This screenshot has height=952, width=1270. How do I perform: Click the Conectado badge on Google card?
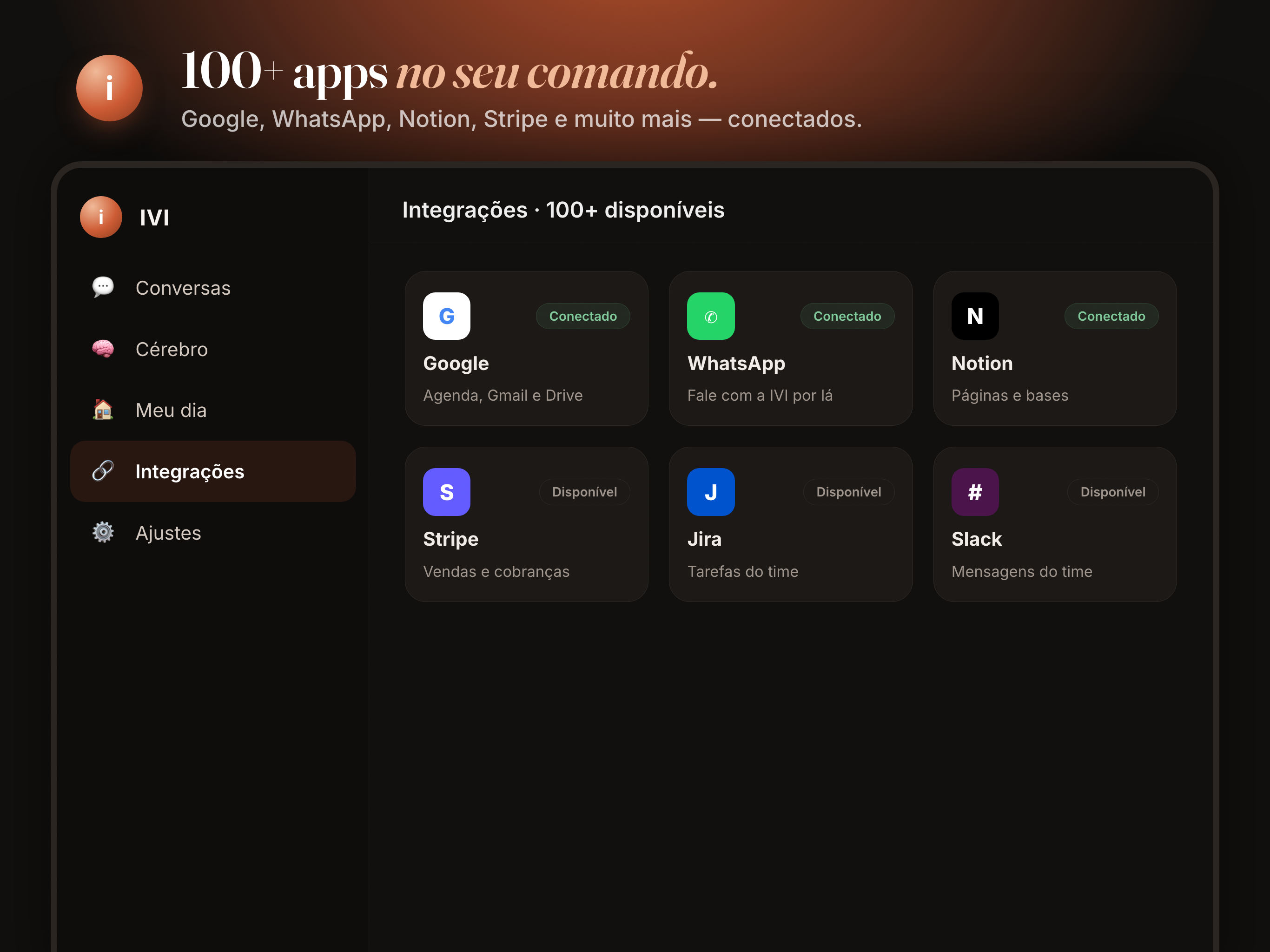(583, 316)
